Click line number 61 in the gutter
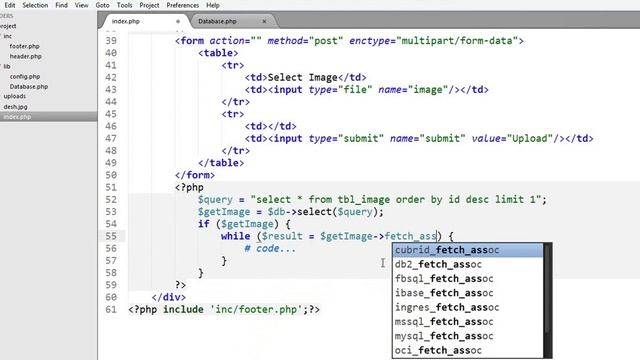The width and height of the screenshot is (640, 360). 111,309
